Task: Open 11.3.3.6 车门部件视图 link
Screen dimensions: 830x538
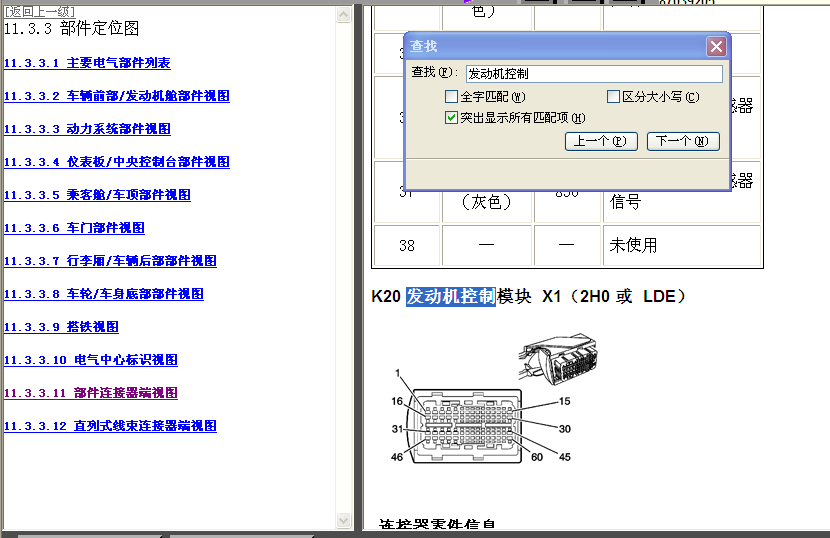Action: coord(74,228)
